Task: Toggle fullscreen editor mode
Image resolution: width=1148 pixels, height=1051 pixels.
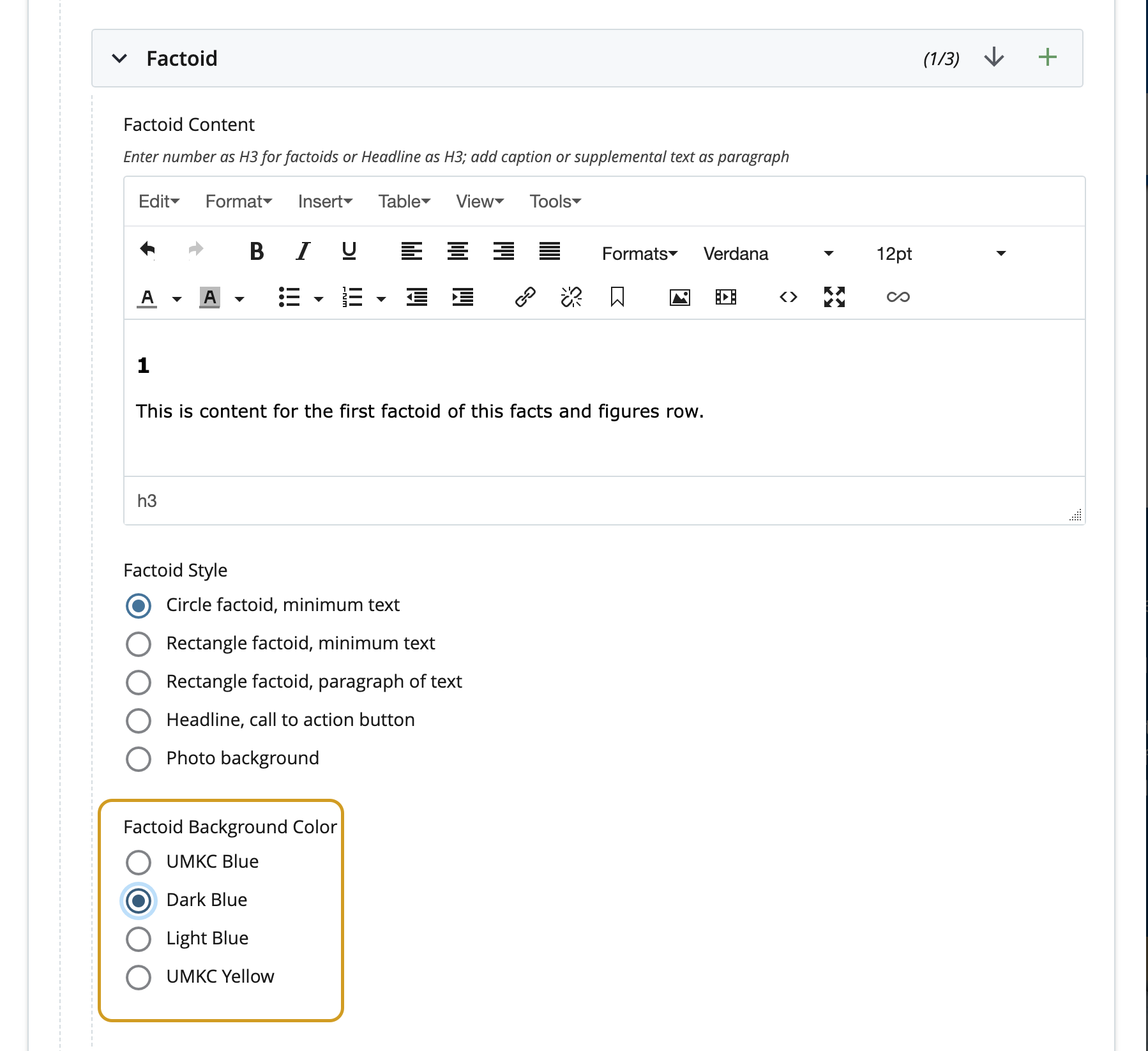Action: click(x=835, y=297)
